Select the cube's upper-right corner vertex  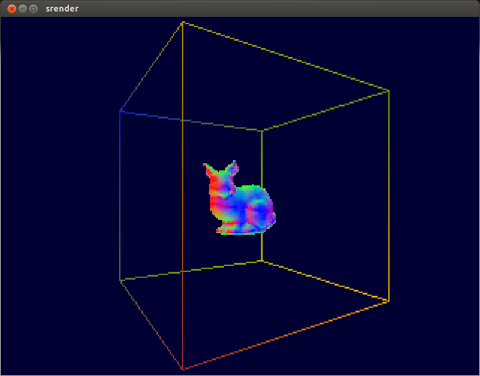coord(388,90)
